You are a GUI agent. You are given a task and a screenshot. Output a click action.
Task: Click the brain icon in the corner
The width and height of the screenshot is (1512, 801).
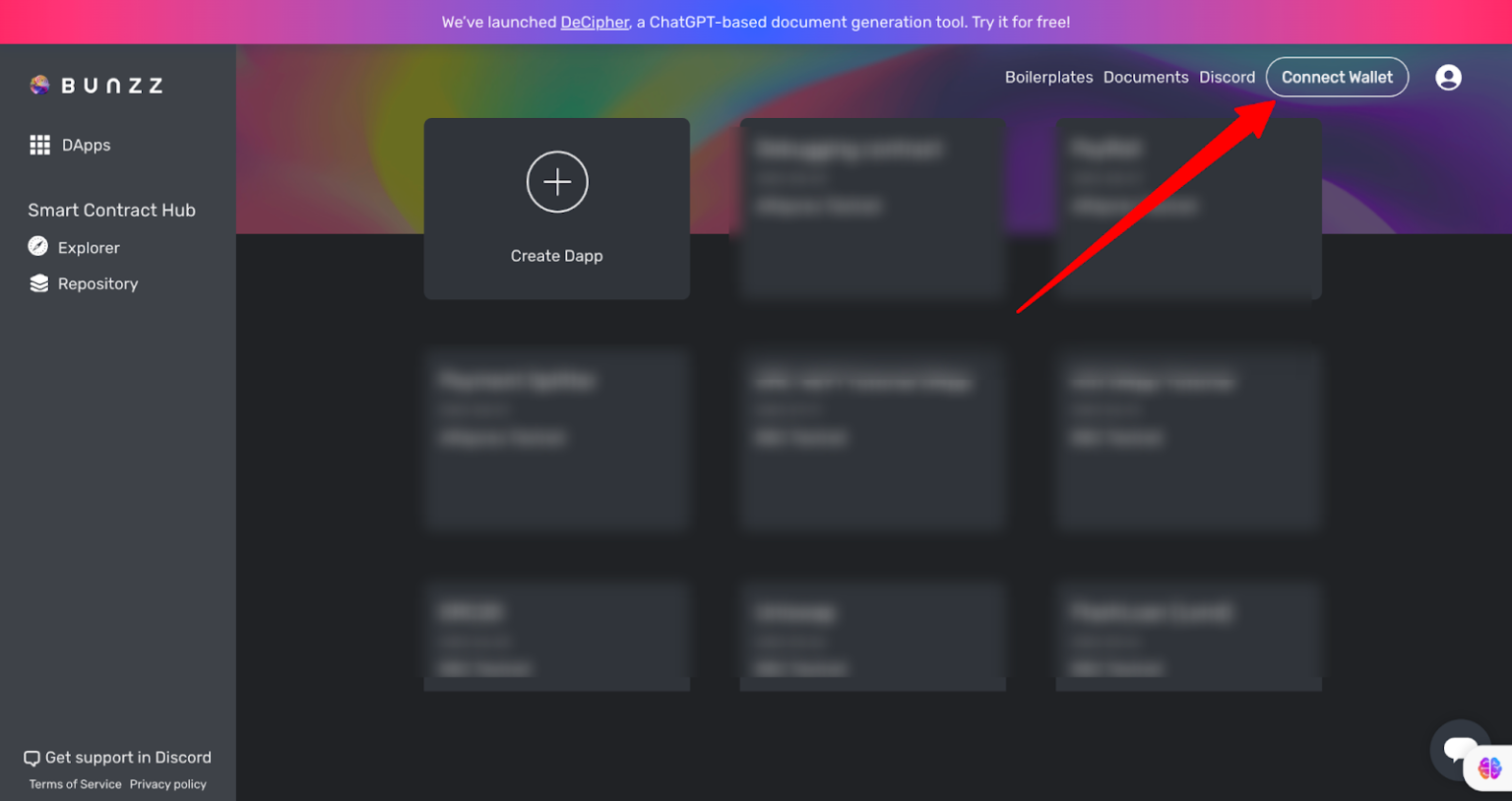pos(1488,769)
